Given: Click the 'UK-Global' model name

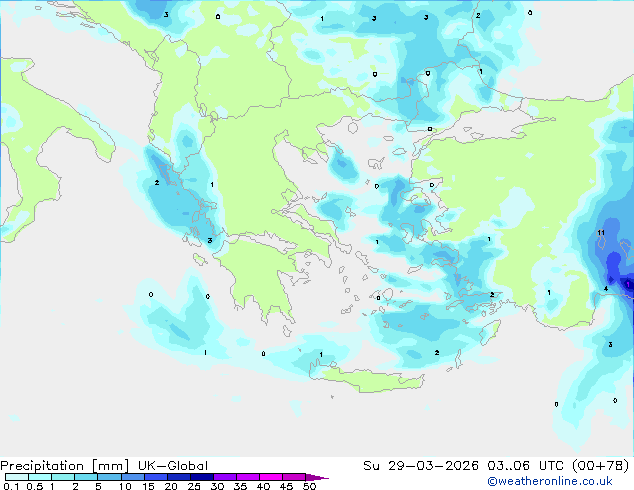Looking at the screenshot, I should coord(173,466).
